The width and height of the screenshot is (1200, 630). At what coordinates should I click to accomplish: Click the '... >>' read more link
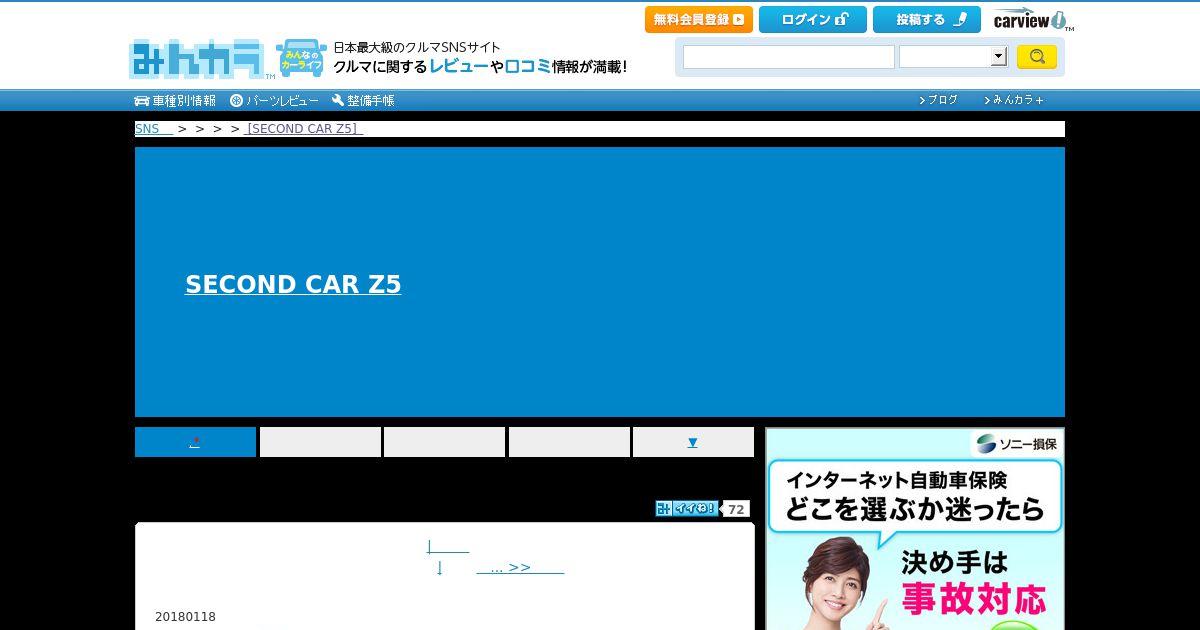pyautogui.click(x=520, y=568)
